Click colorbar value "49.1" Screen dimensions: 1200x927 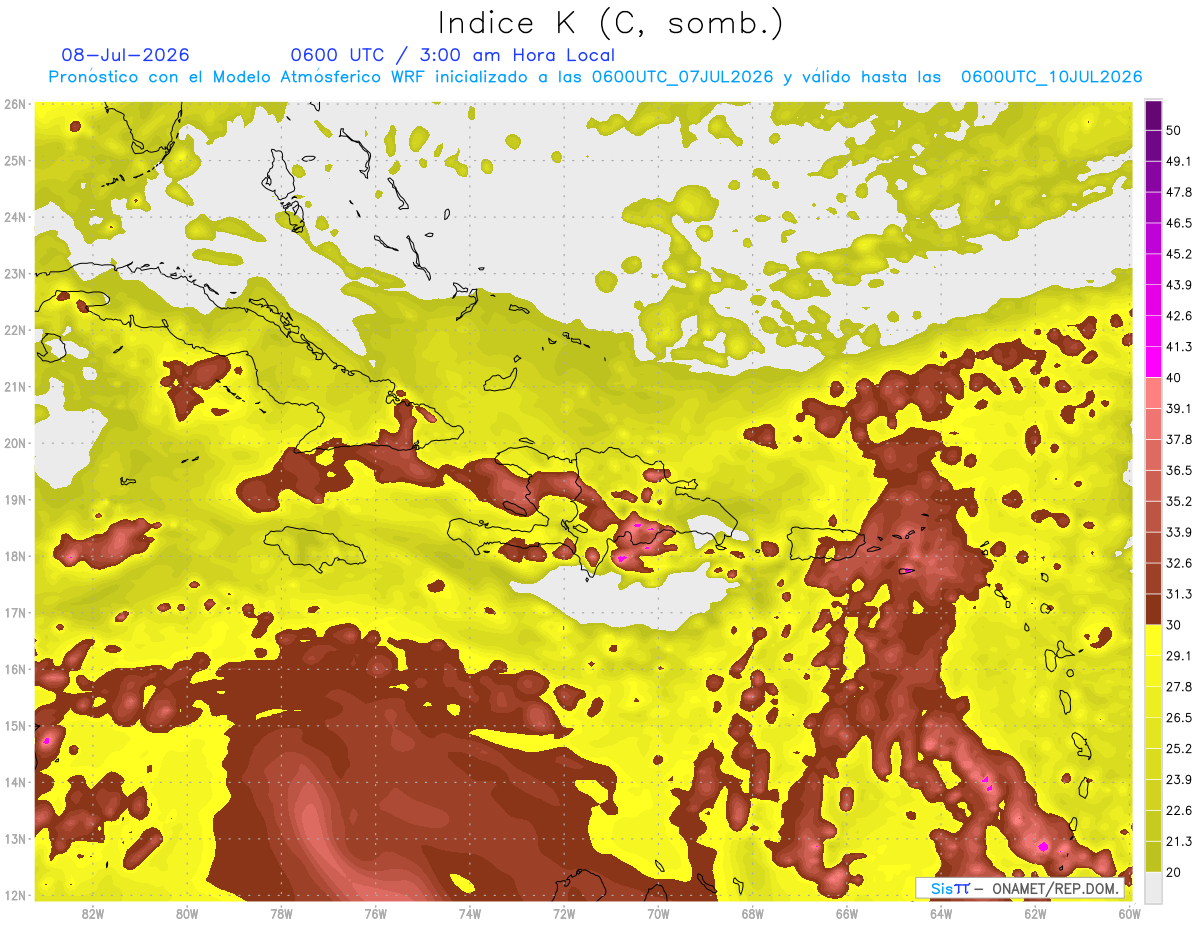[1178, 161]
